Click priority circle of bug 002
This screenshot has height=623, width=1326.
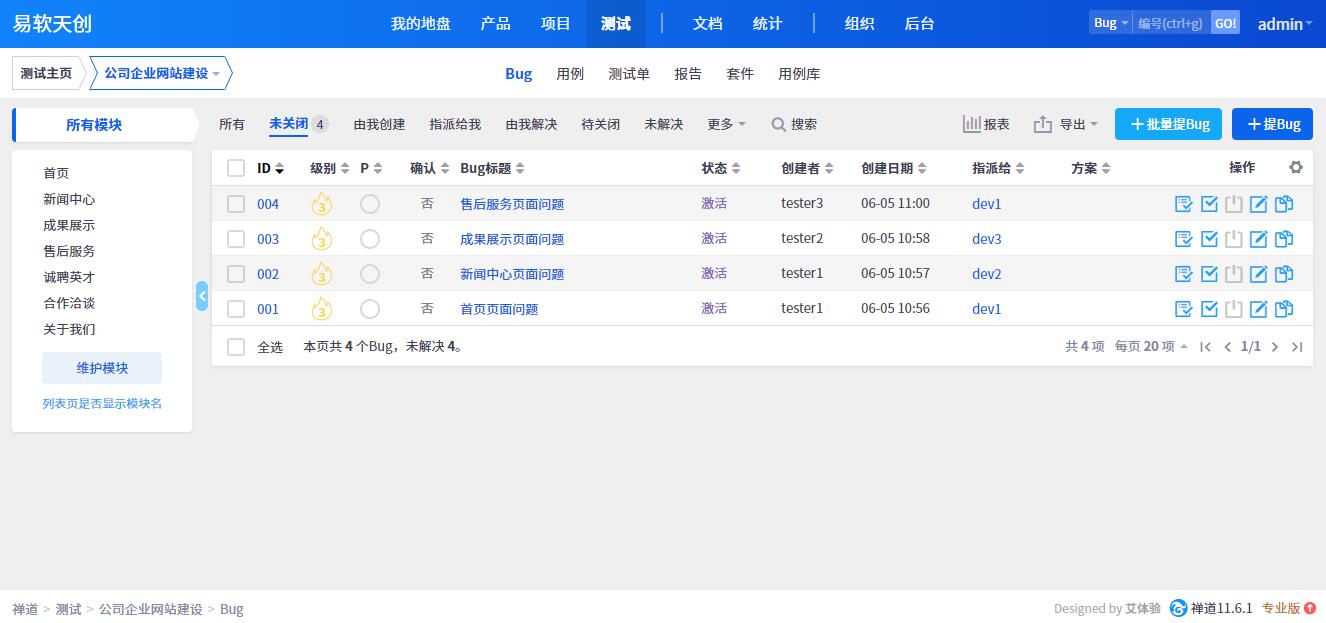point(370,274)
